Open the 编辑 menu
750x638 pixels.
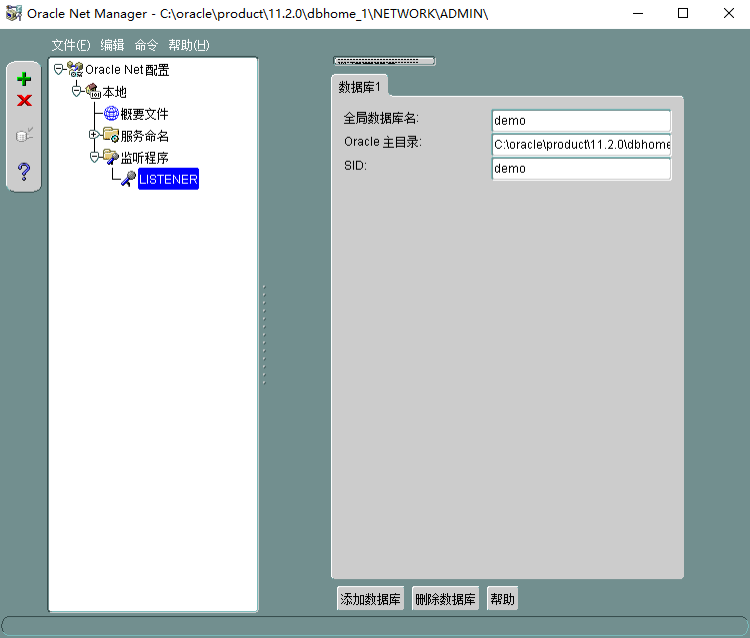pyautogui.click(x=112, y=45)
